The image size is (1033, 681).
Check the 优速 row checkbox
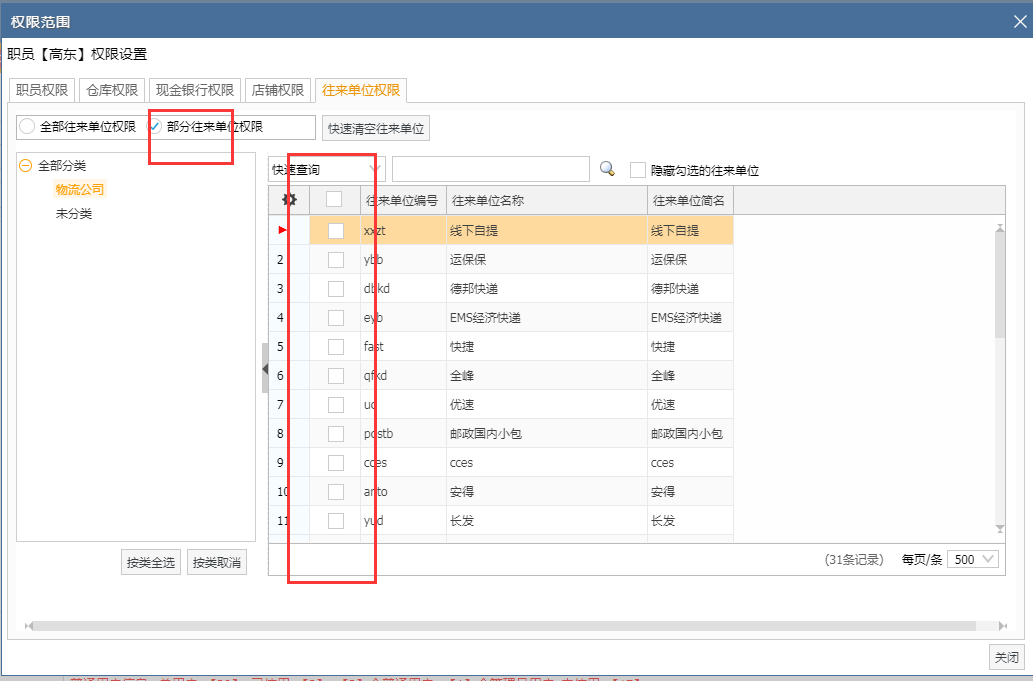pos(336,404)
